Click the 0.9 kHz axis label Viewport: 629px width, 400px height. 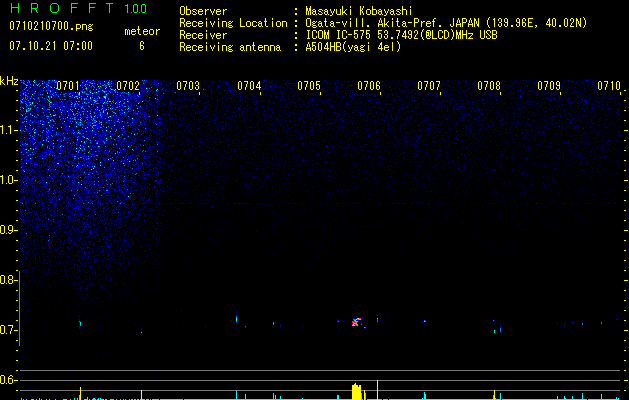pyautogui.click(x=9, y=230)
